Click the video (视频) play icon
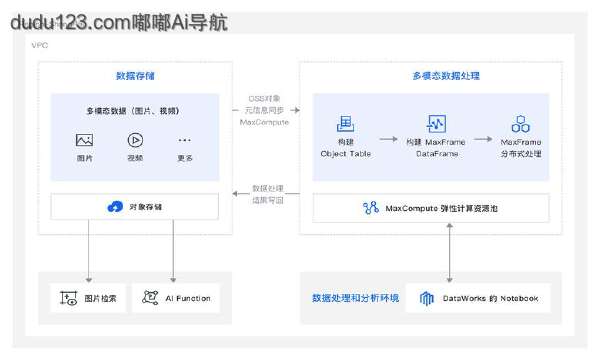600x360 pixels. click(135, 140)
